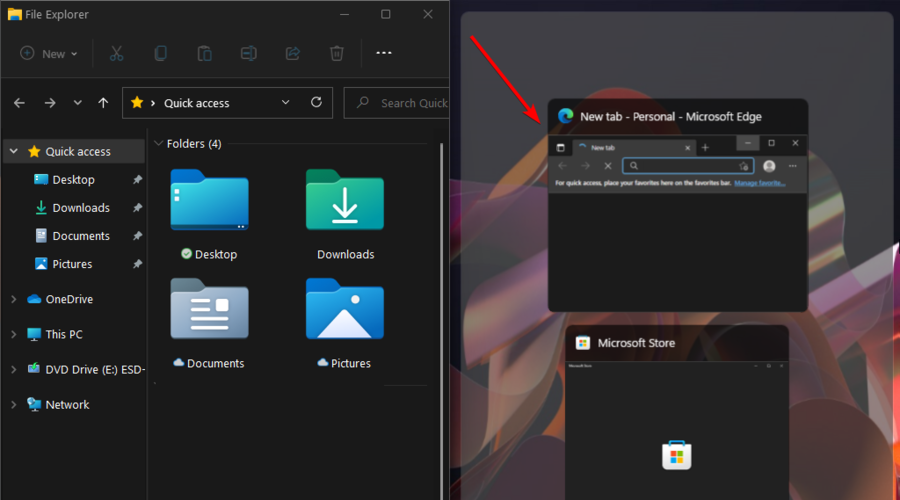Open Pictures in the navigation pane

click(72, 264)
